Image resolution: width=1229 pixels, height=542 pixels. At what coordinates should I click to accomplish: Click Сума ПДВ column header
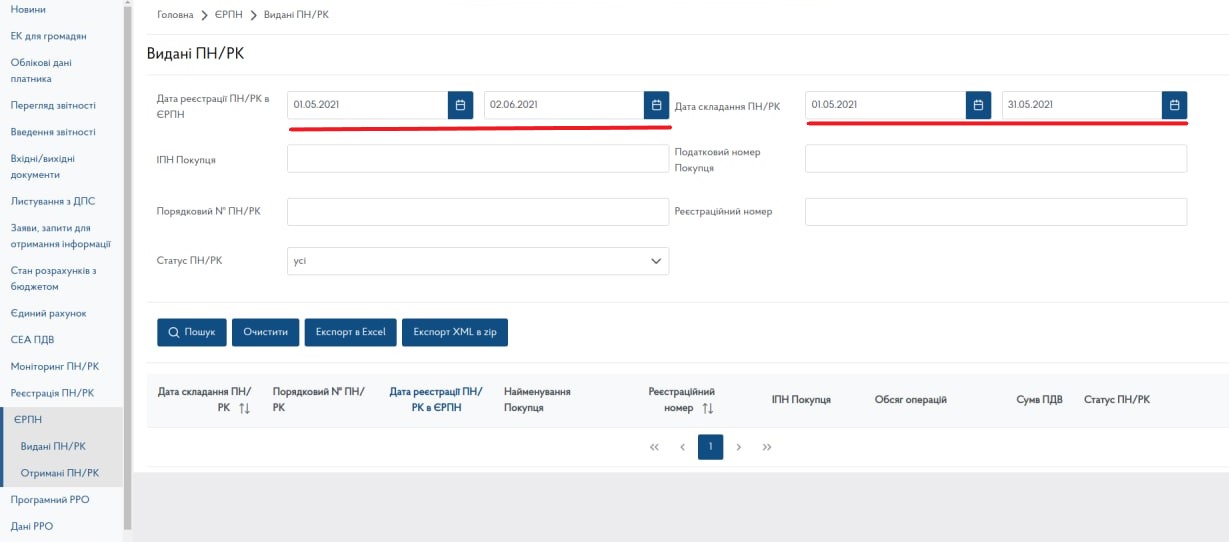(x=1039, y=400)
